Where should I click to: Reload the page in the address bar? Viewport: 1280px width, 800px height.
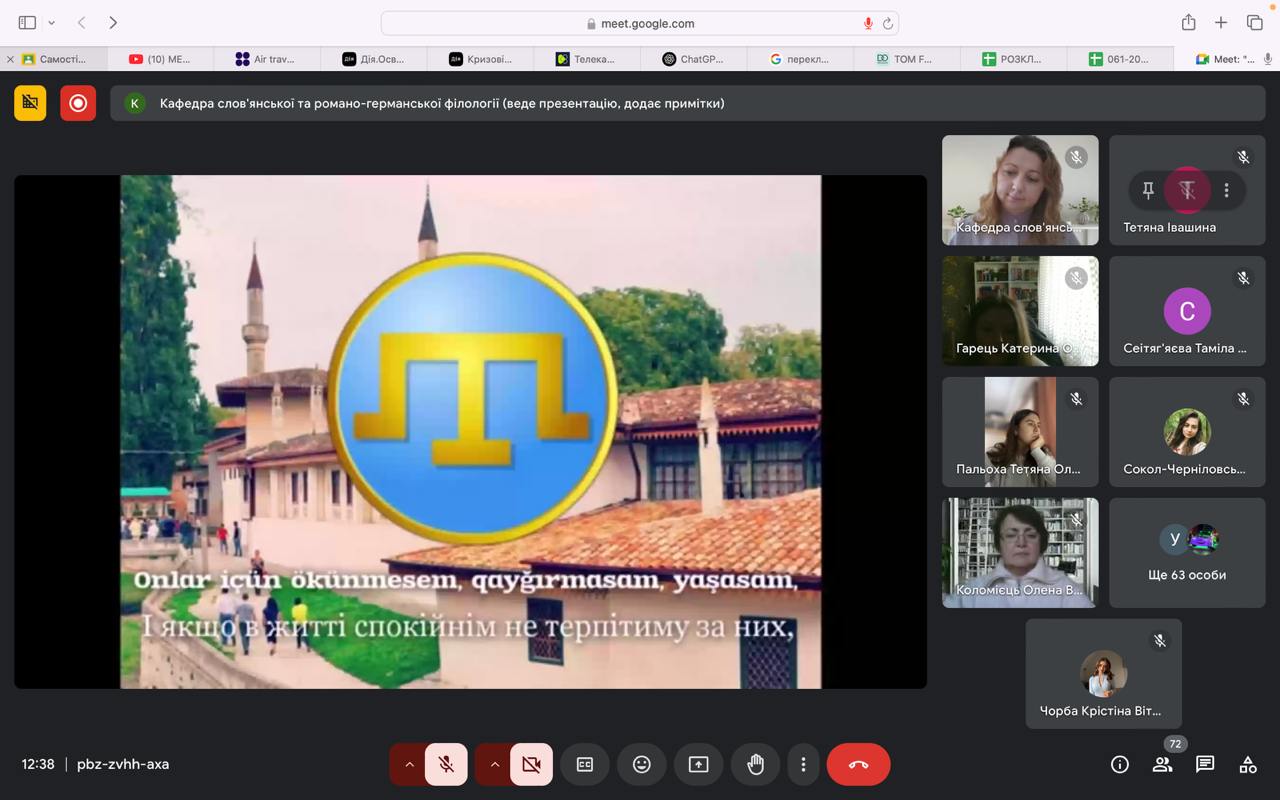pos(887,23)
